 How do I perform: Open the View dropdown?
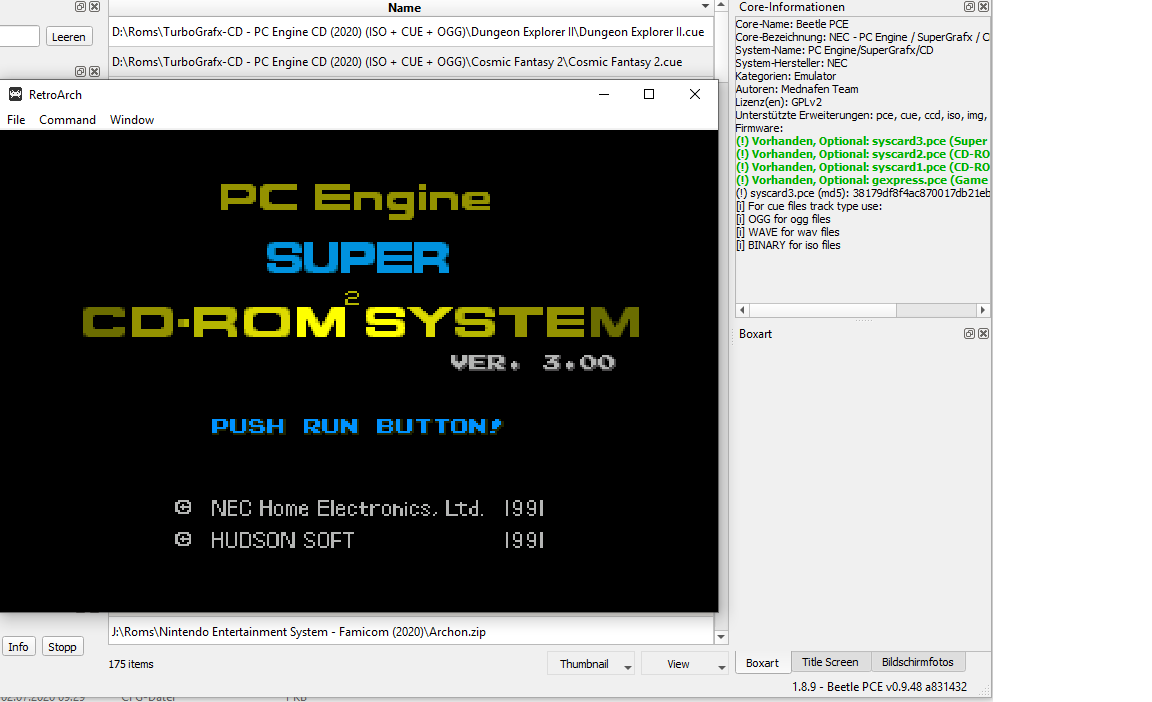[685, 664]
